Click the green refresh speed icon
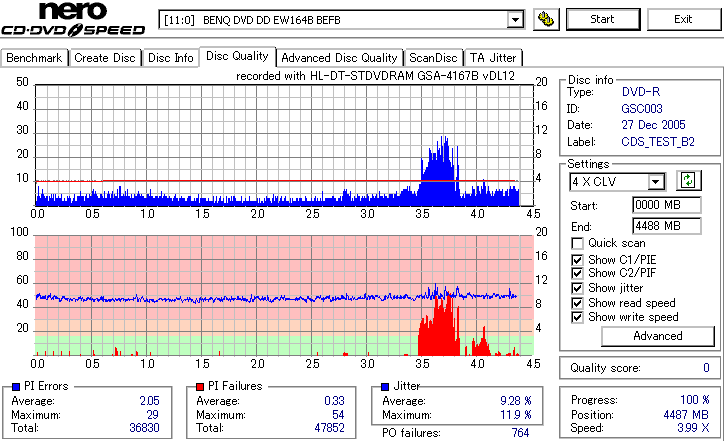The height and width of the screenshot is (441, 724). pos(688,181)
